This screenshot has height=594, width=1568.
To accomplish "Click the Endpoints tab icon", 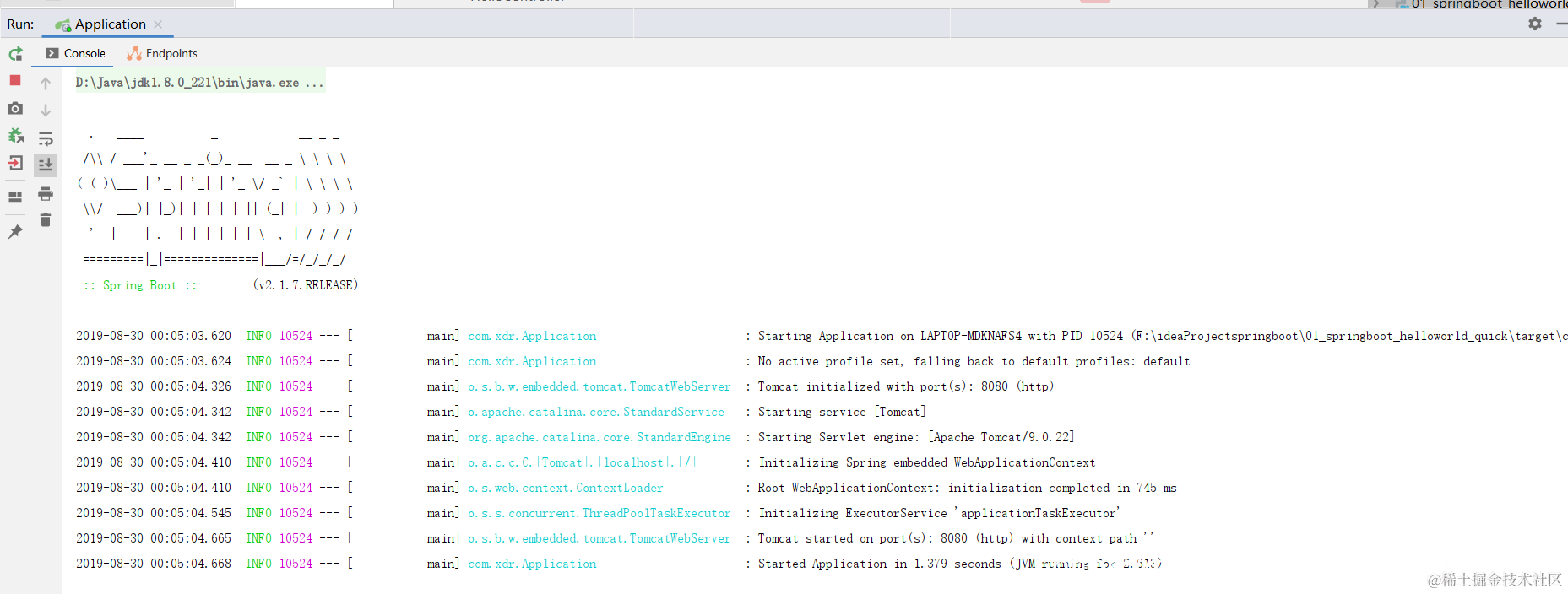I will point(133,53).
